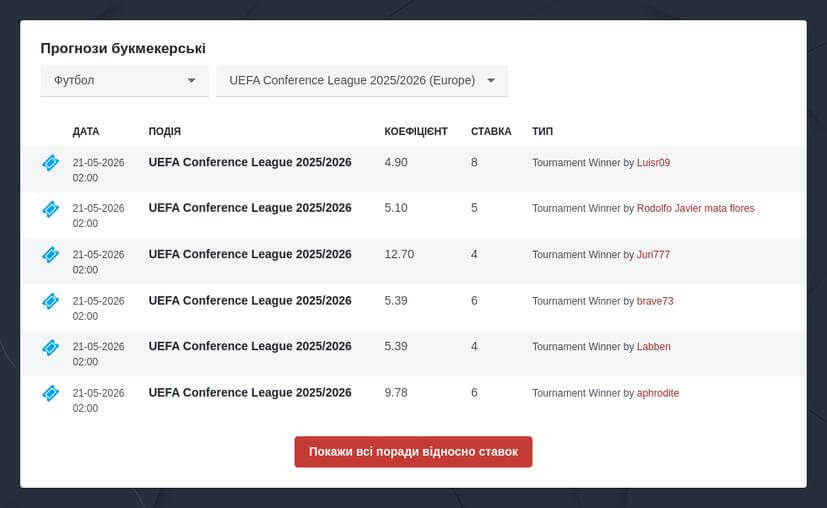Click the ticket icon in the brave73 row
The image size is (827, 508).
click(x=50, y=301)
